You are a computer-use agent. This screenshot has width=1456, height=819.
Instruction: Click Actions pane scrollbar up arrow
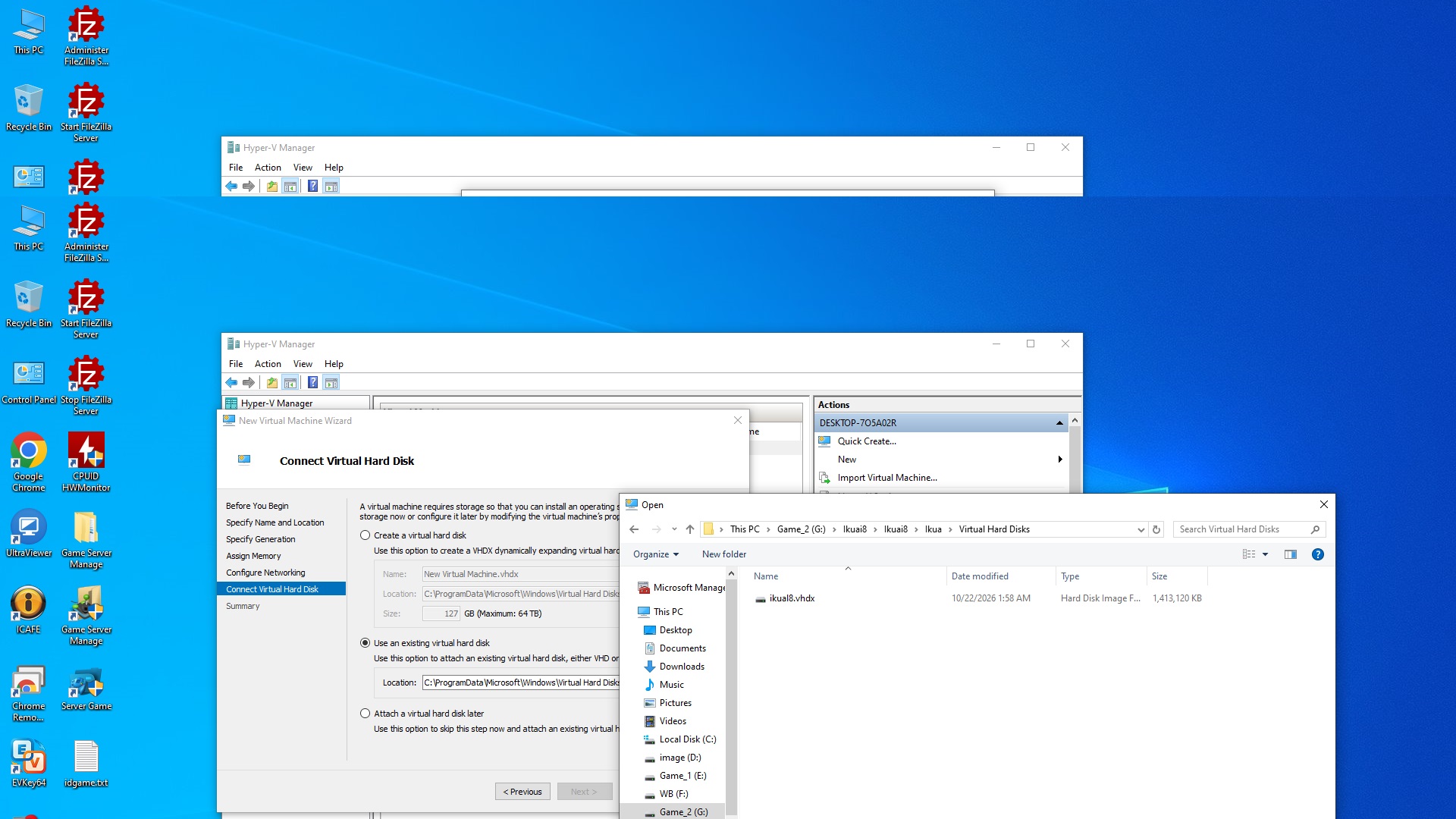point(1075,420)
